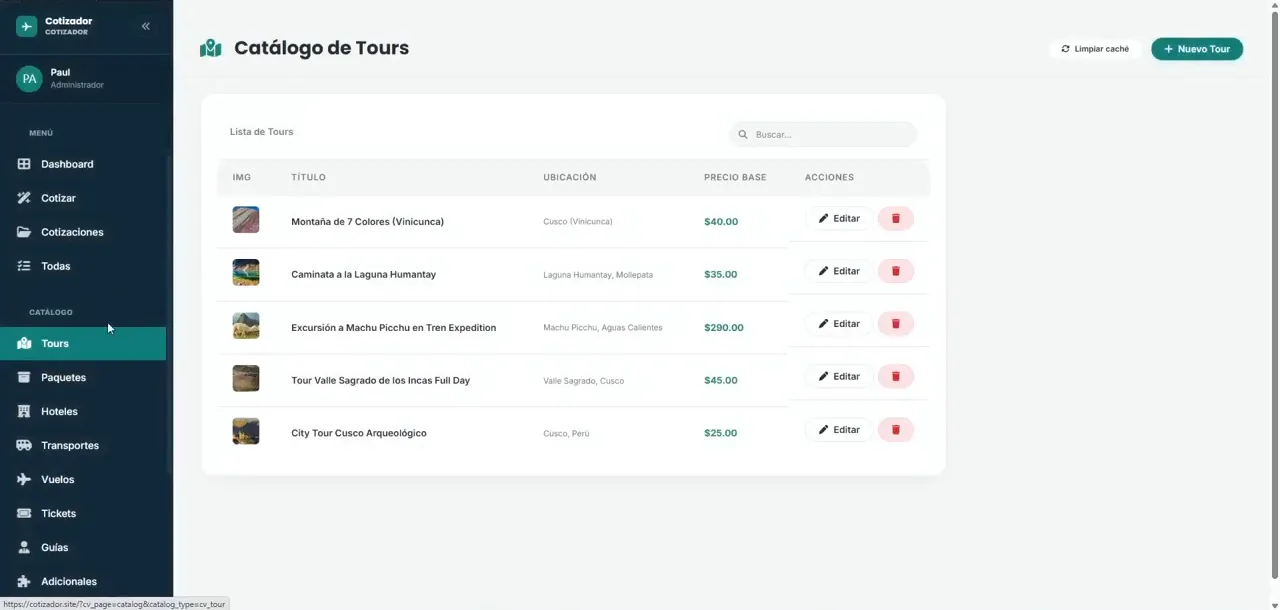Click the Buscar search field
This screenshot has height=610, width=1280.
pos(823,134)
